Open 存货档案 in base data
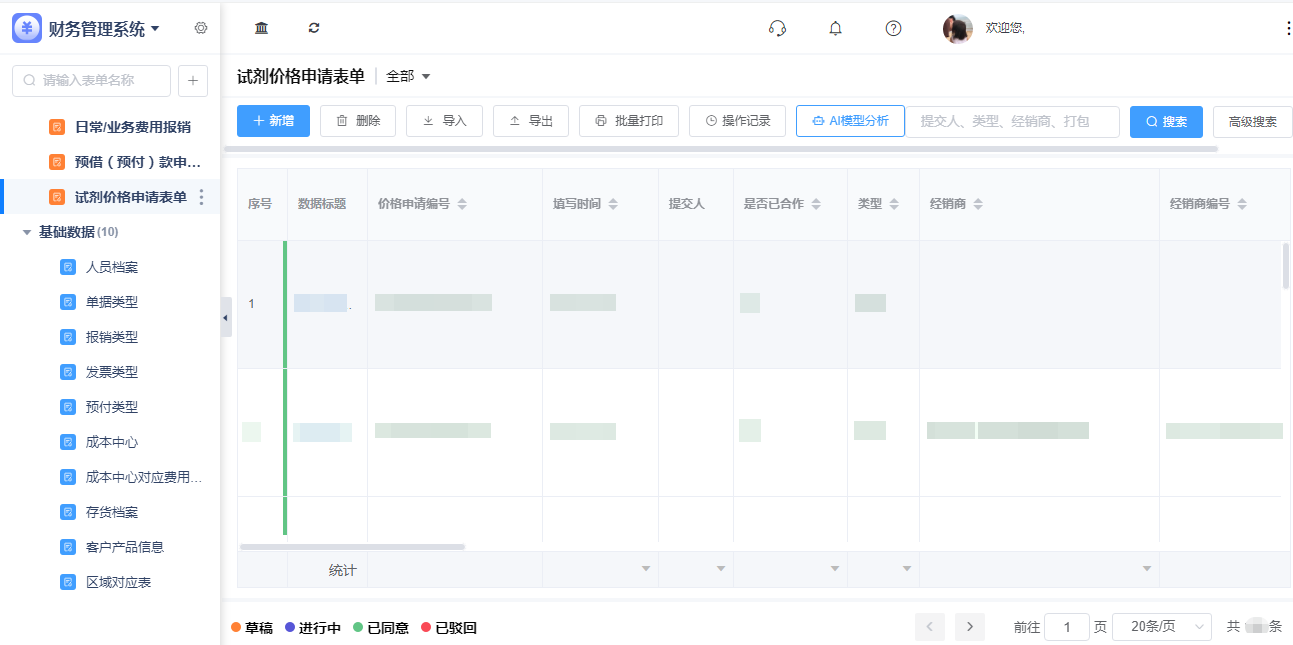The height and width of the screenshot is (645, 1293). [x=110, y=512]
